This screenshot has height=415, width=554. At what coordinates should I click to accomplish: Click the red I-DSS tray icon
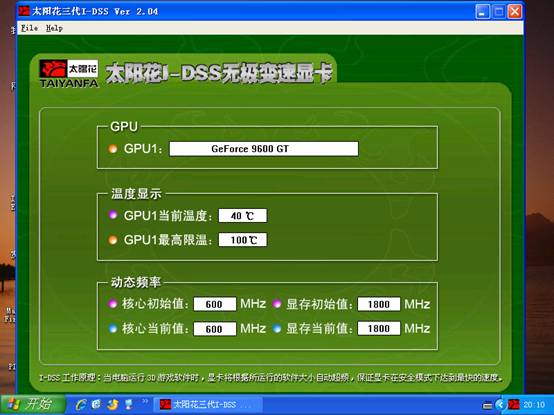click(514, 404)
